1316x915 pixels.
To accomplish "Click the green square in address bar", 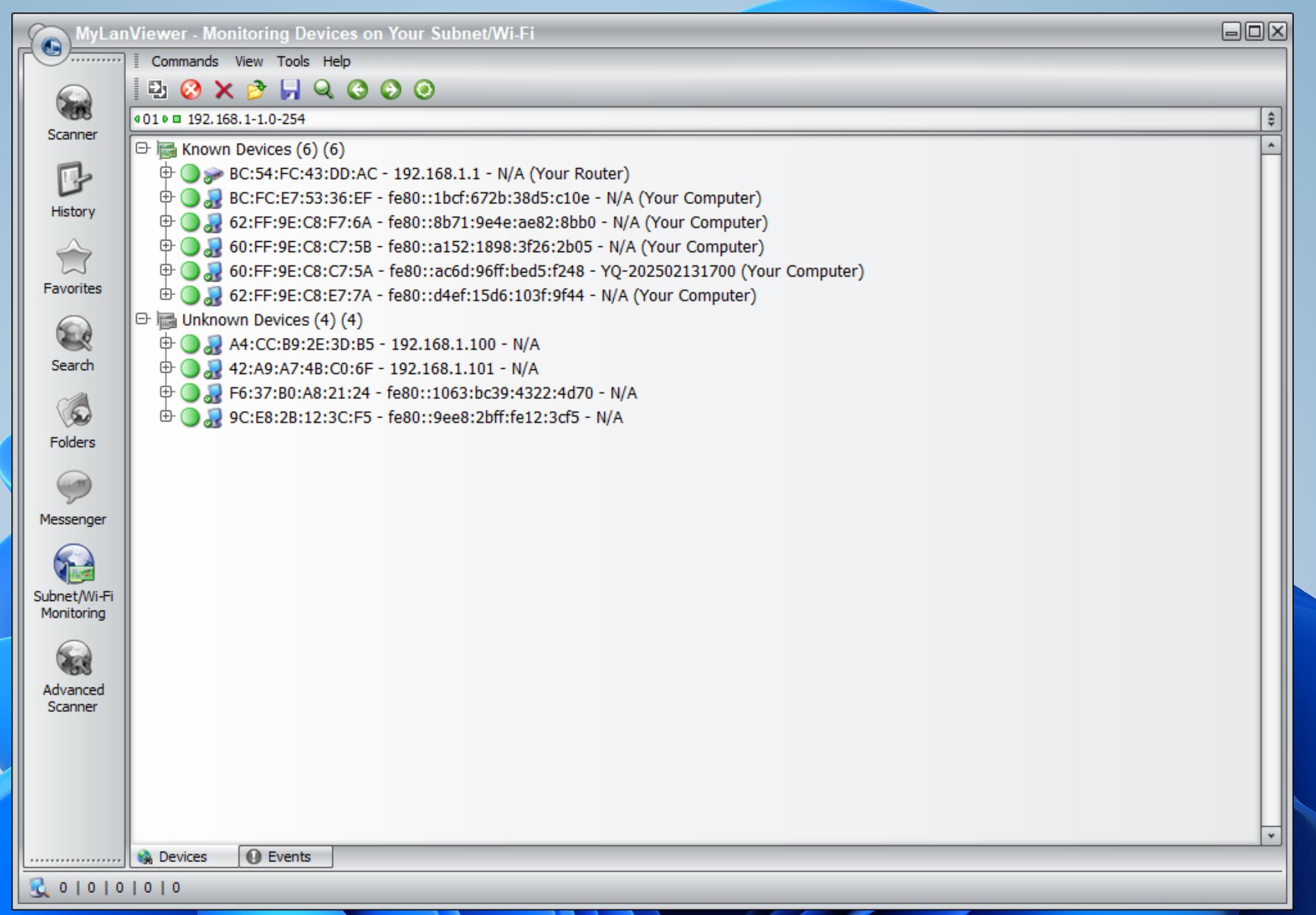I will point(177,119).
